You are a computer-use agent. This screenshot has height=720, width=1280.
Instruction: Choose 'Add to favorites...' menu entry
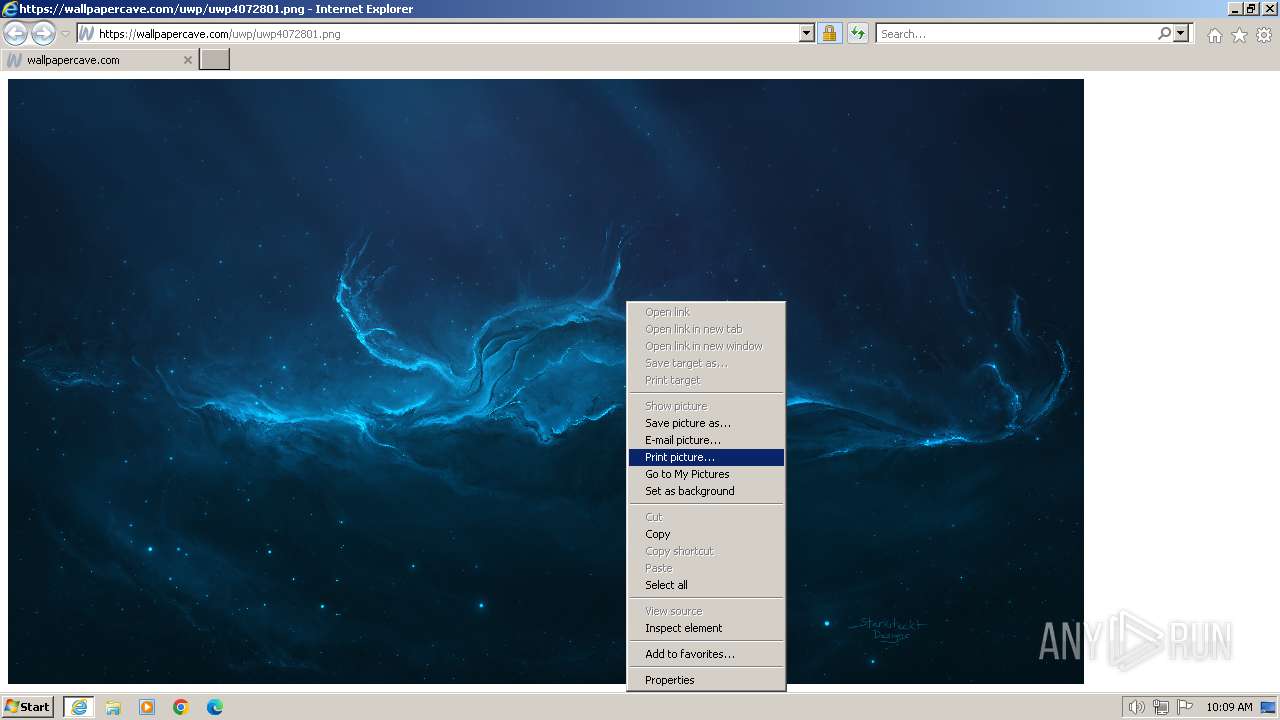(x=706, y=654)
